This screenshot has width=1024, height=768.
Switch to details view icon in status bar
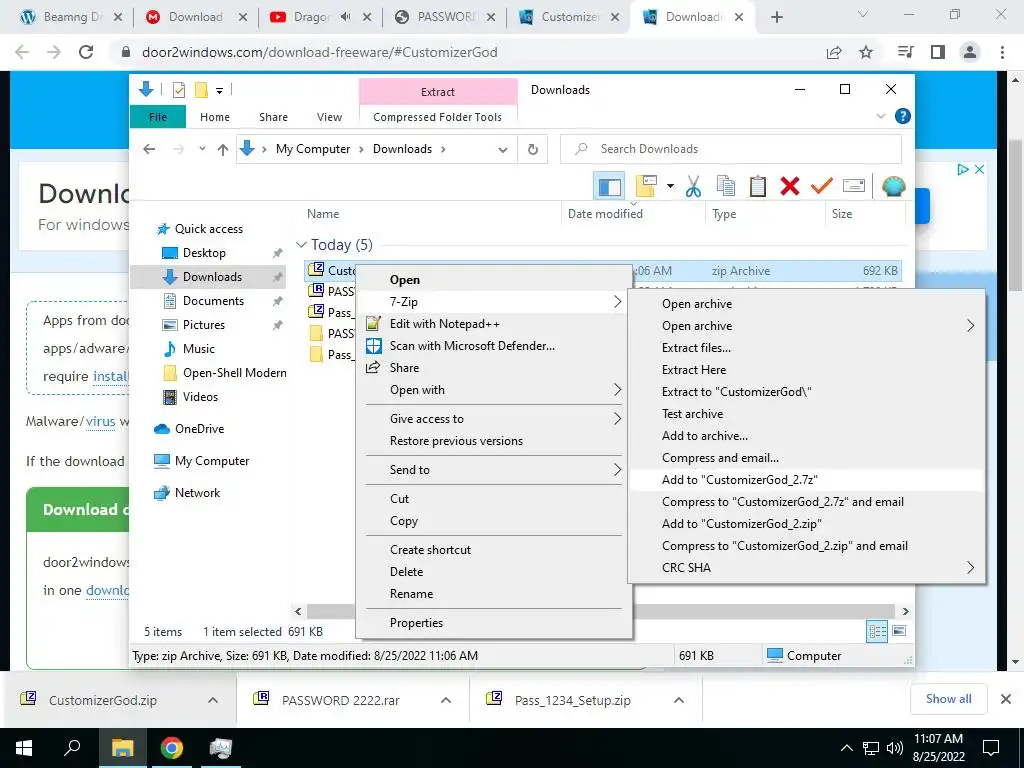877,631
